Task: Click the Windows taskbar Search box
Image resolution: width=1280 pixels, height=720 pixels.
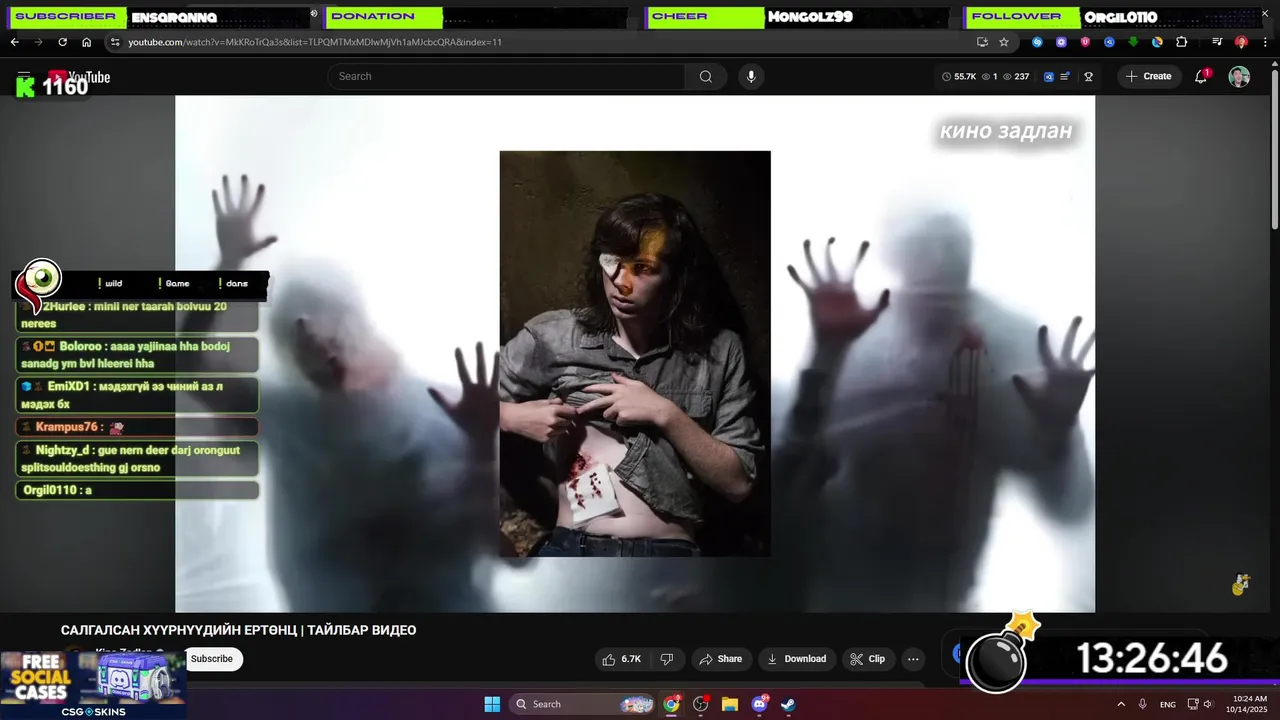Action: click(x=582, y=704)
